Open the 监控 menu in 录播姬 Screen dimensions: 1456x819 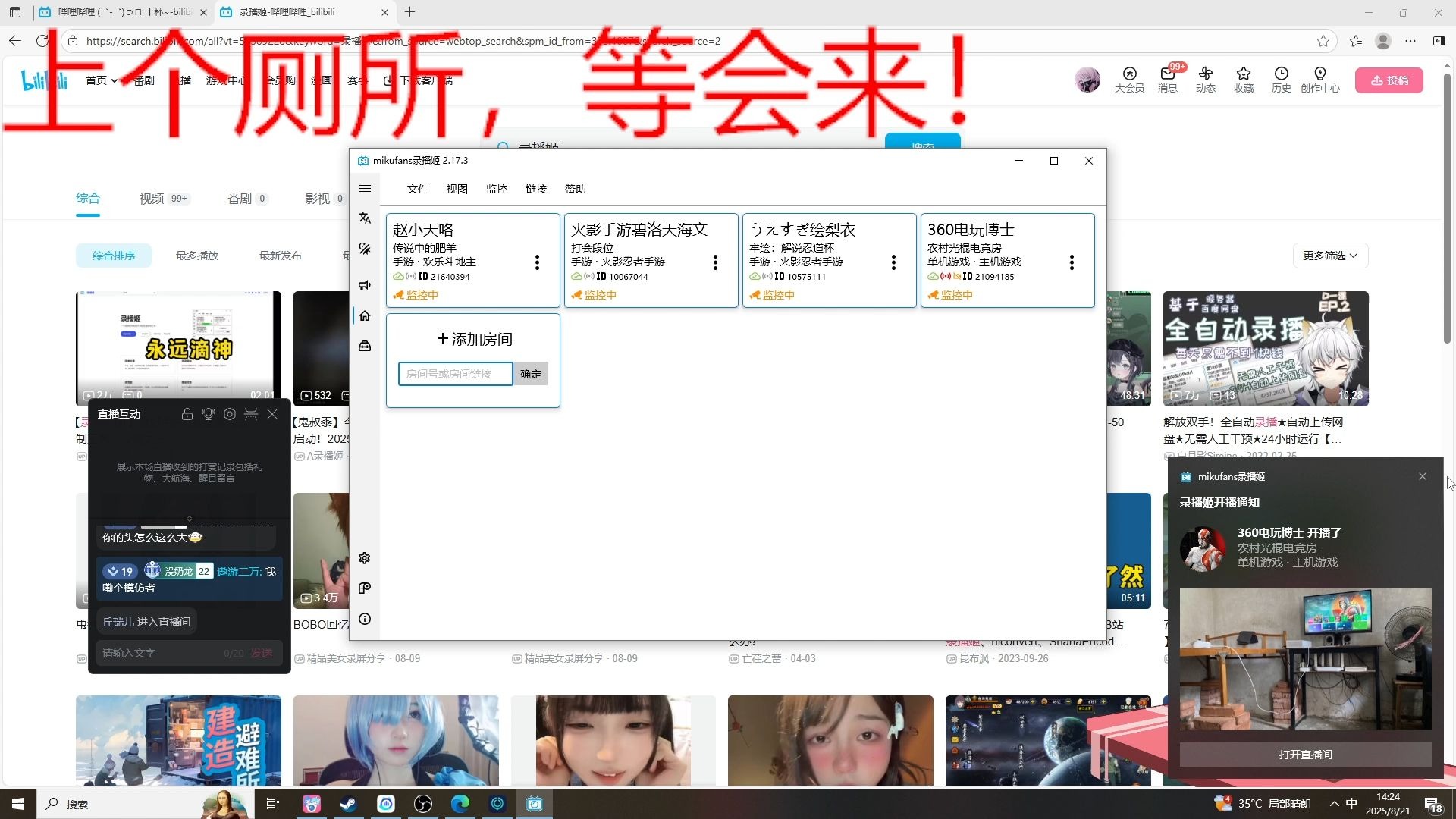[x=497, y=189]
